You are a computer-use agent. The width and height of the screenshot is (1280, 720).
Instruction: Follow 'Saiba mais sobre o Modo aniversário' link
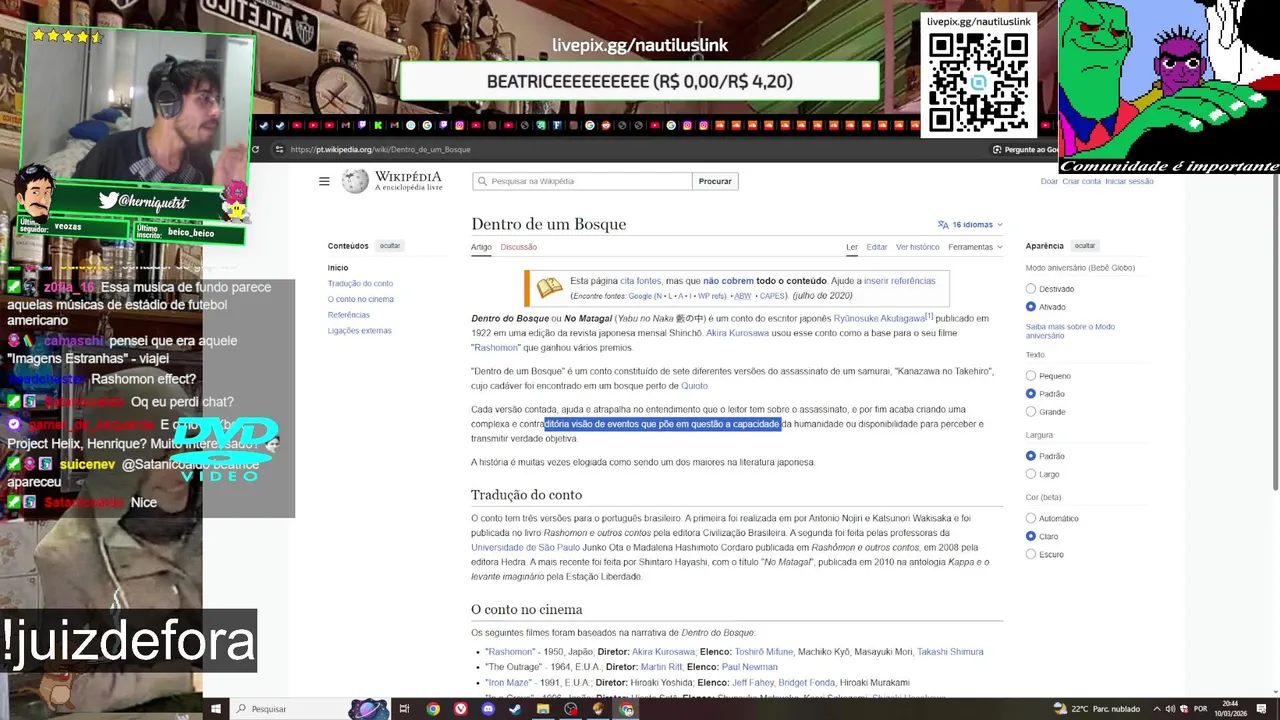(x=1070, y=331)
